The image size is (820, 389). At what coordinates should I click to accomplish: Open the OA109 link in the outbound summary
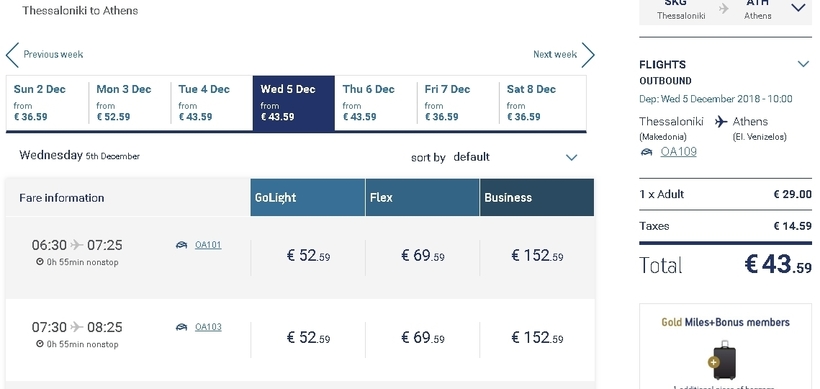click(x=678, y=152)
